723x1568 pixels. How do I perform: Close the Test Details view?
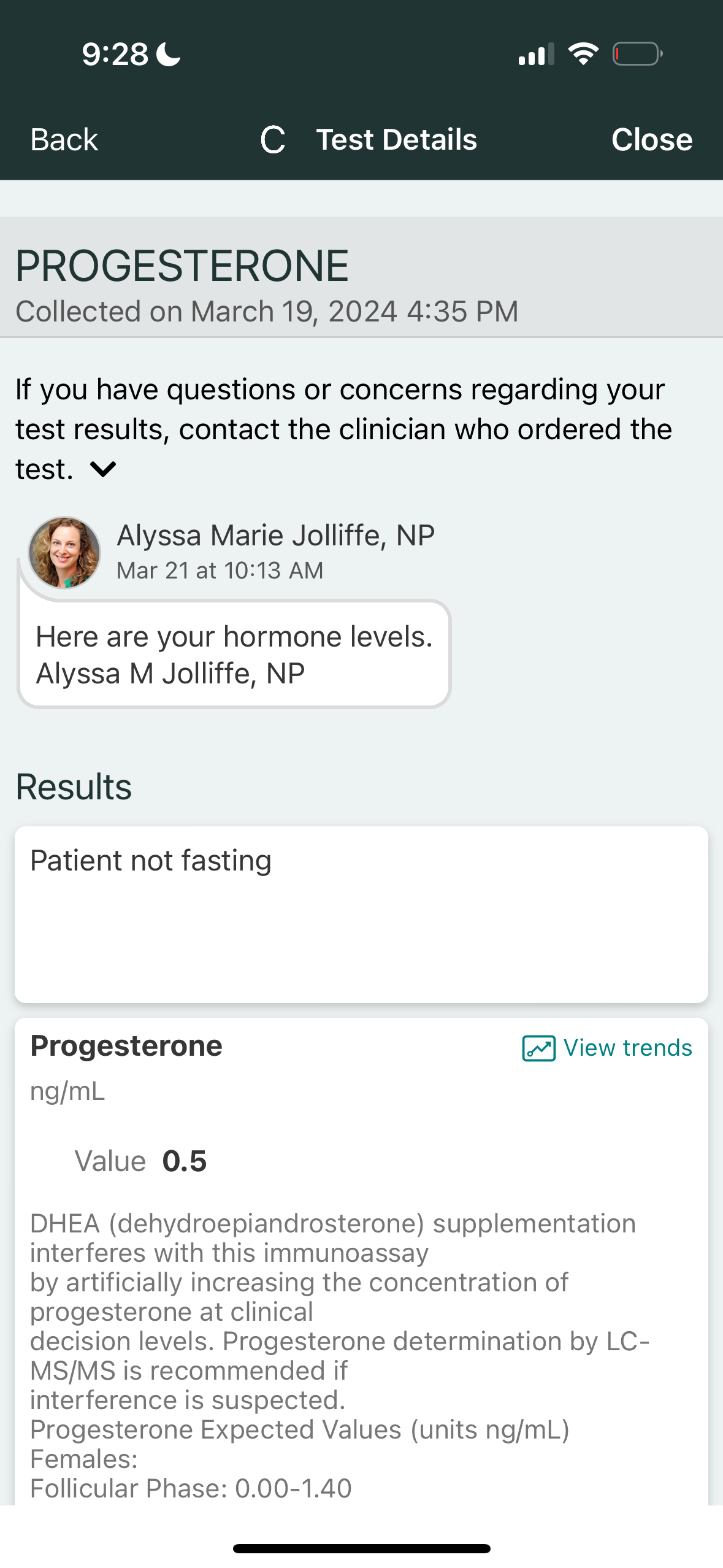click(x=651, y=140)
